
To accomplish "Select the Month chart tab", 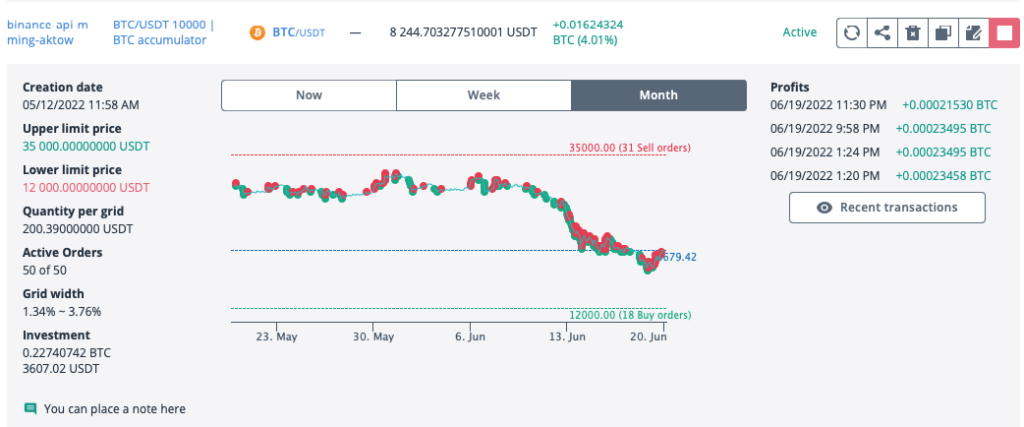I will 659,95.
